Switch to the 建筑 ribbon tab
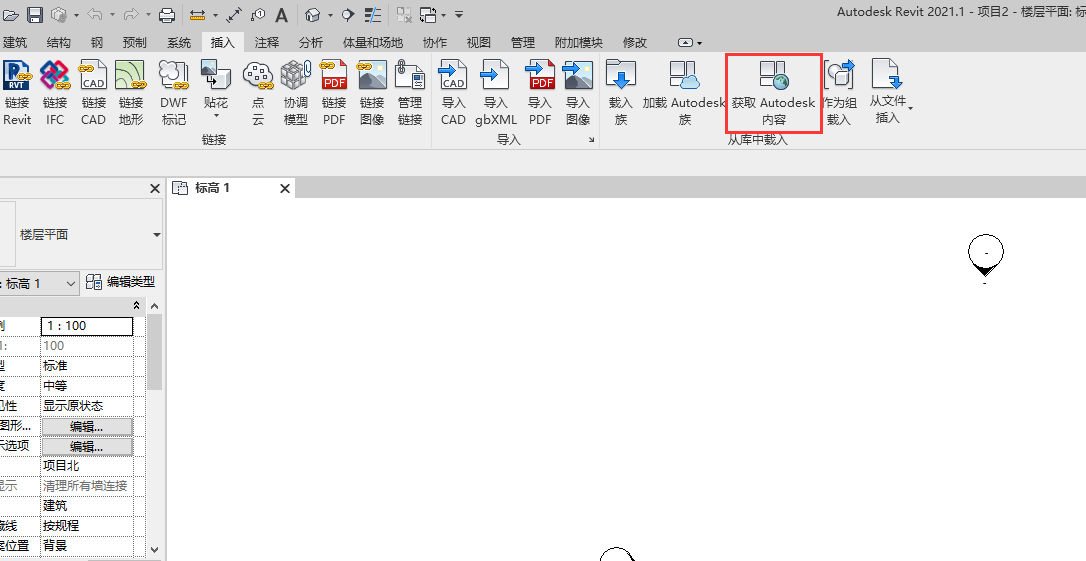This screenshot has width=1086, height=561. 15,42
